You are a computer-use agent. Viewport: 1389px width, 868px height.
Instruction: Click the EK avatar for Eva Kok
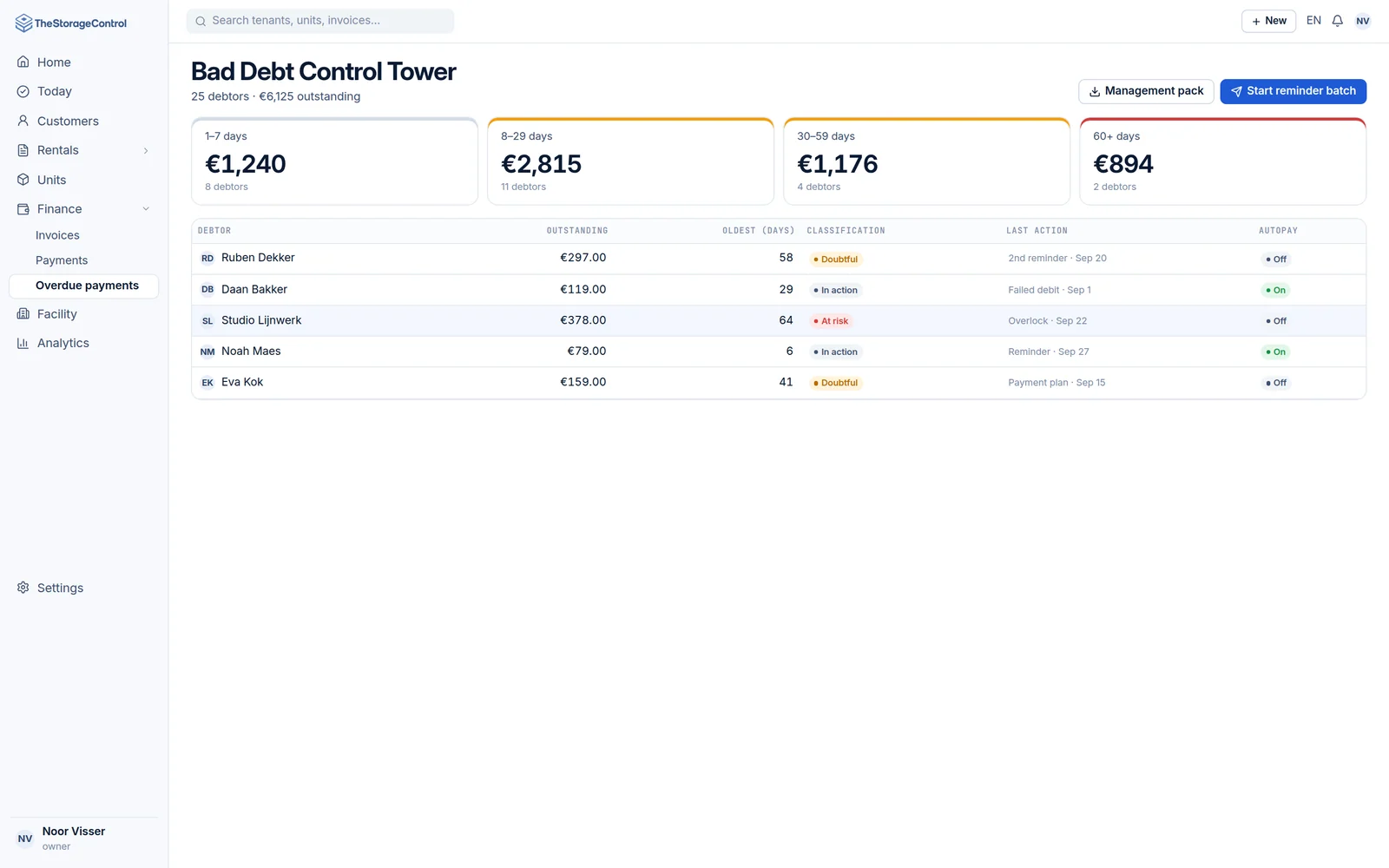(x=207, y=383)
